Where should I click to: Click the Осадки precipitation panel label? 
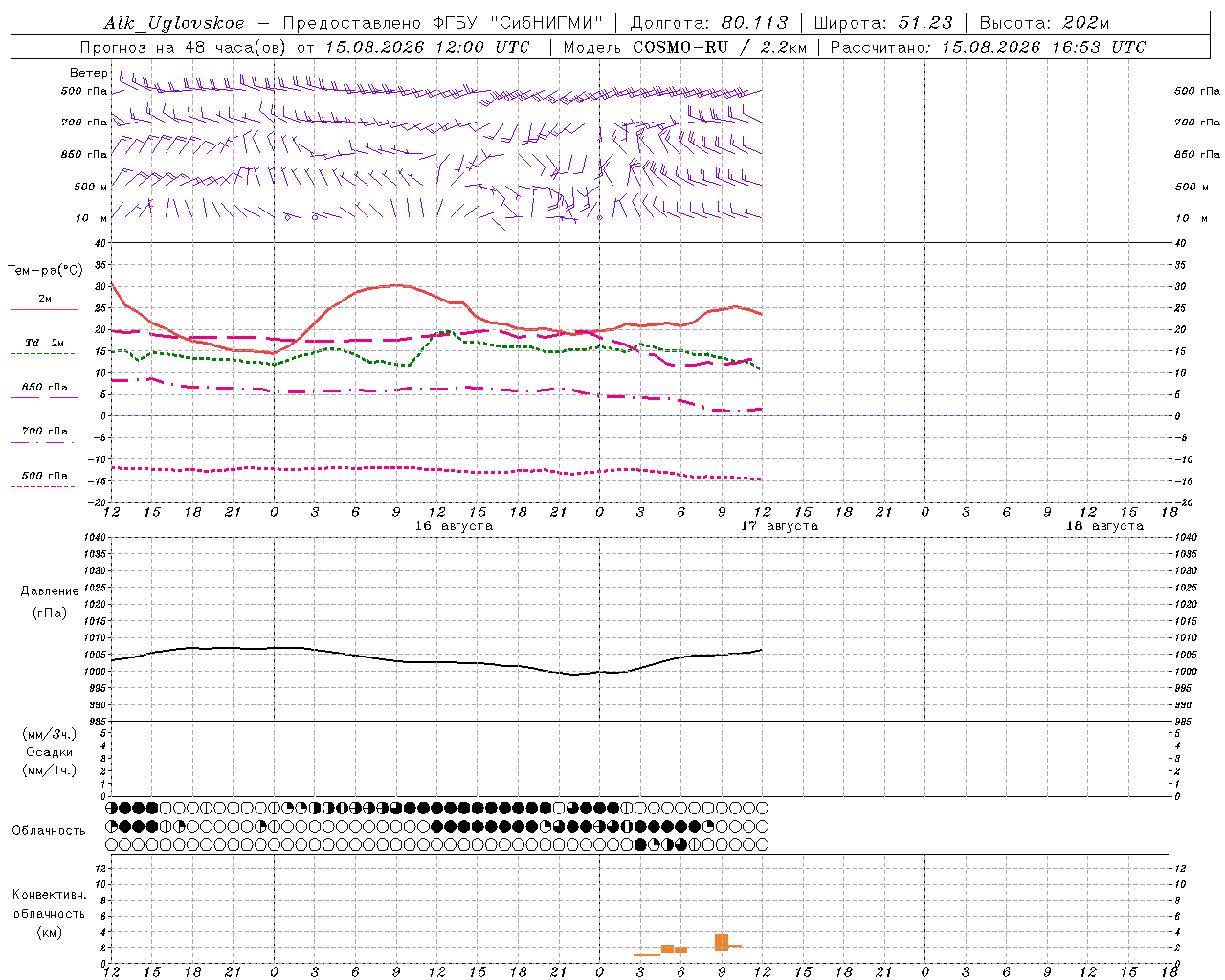[50, 752]
